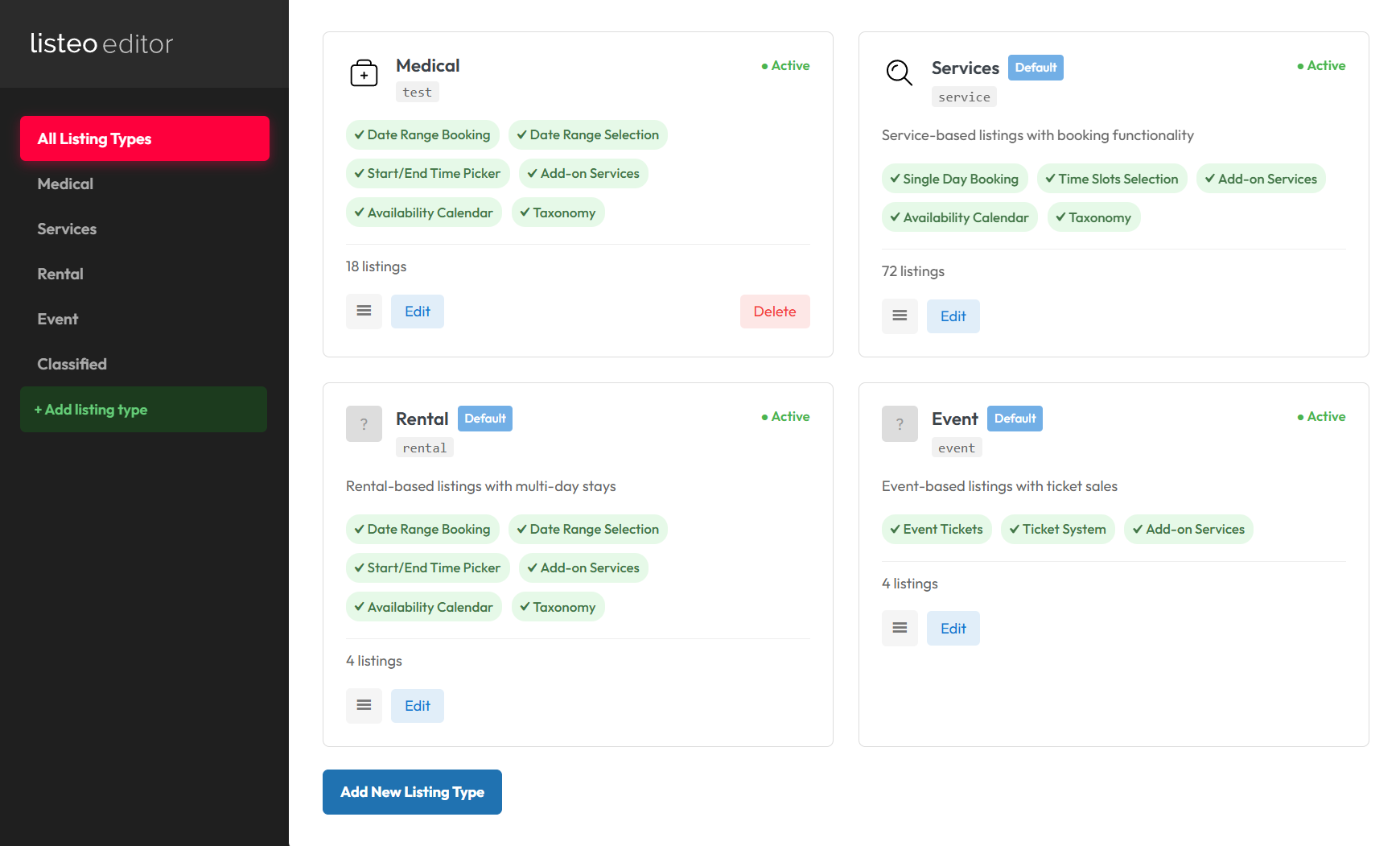Edit the Medical listing type
The height and width of the screenshot is (846, 1400).
(417, 312)
